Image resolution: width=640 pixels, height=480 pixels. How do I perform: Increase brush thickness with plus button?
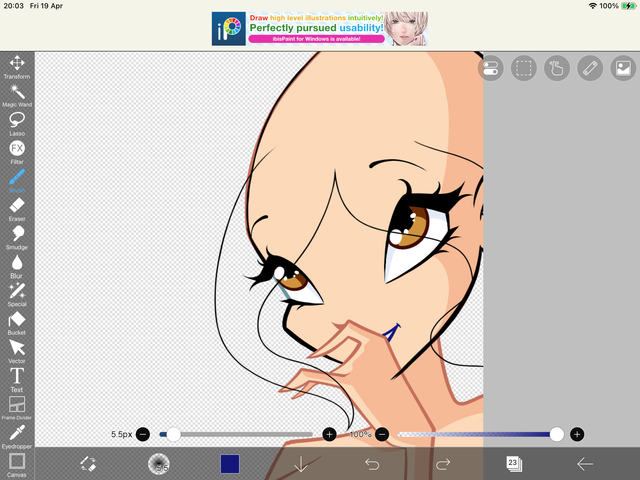pos(329,434)
